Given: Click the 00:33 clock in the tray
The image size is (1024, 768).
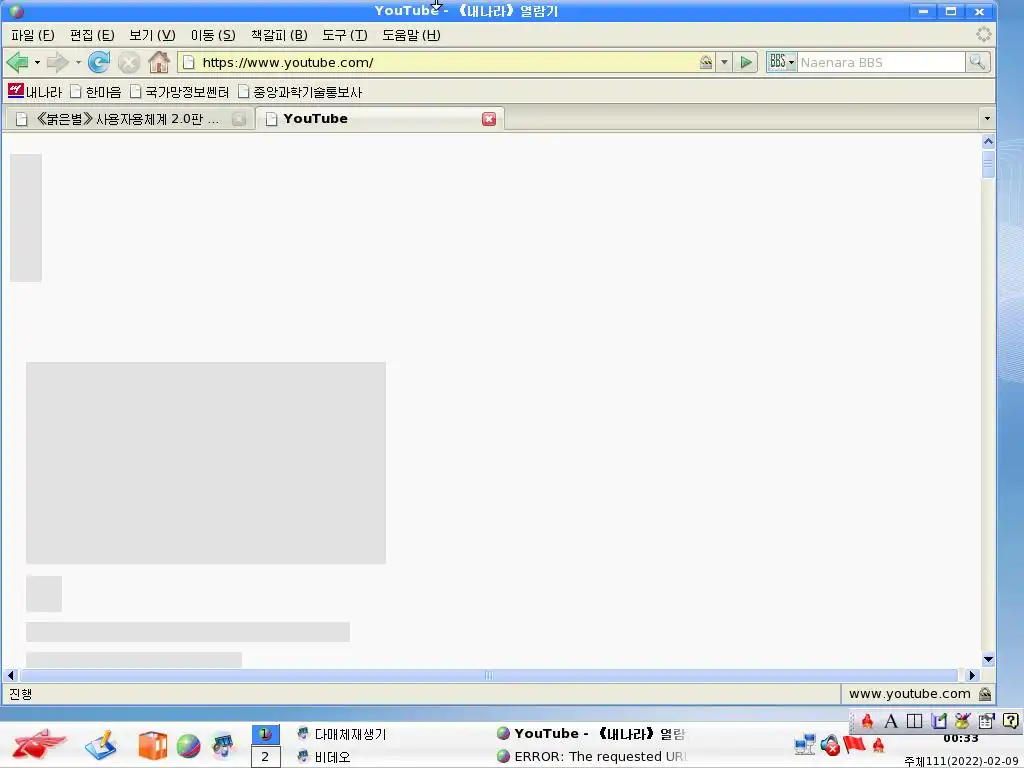Looking at the screenshot, I should click(961, 739).
